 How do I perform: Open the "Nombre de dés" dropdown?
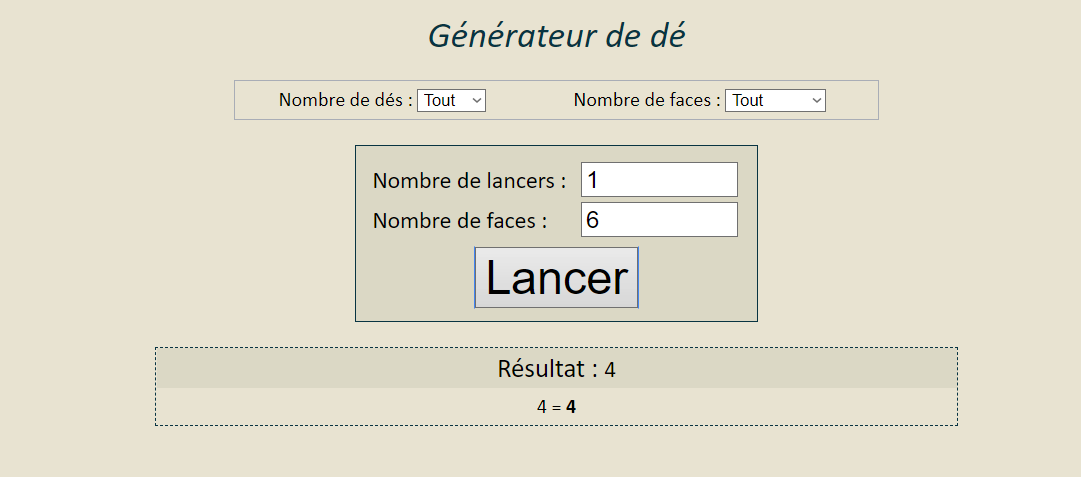click(451, 100)
